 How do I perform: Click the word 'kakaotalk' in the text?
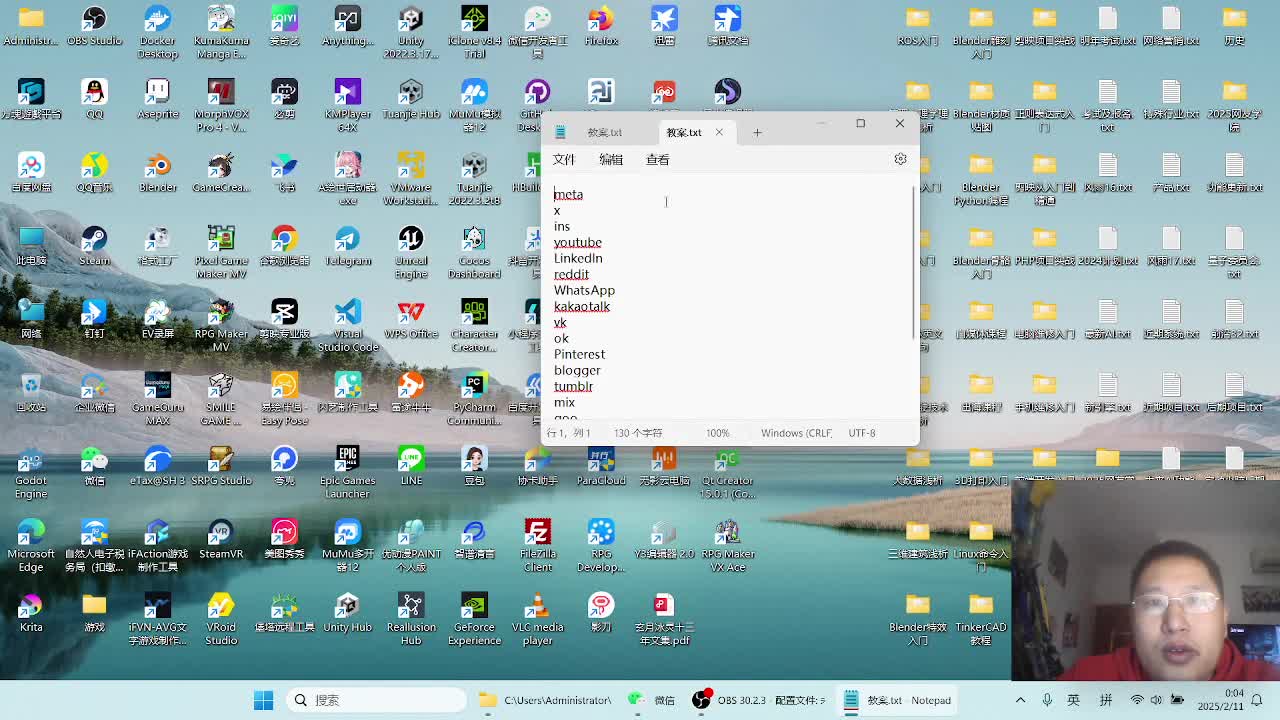pyautogui.click(x=582, y=306)
